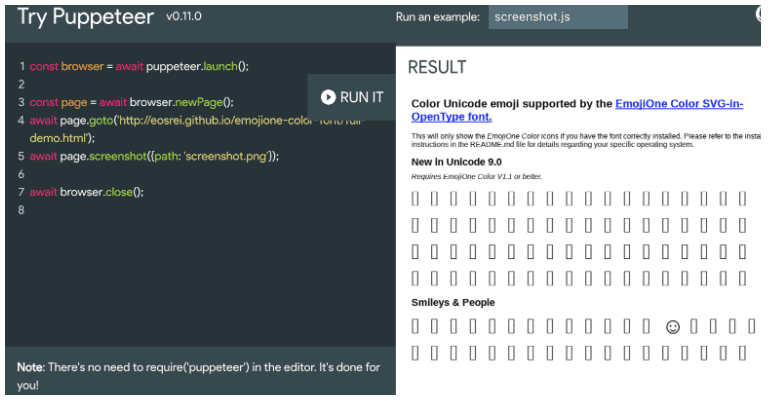This screenshot has width=769, height=401.
Task: Open the EmojiOne Color SVG-in-OpenType font link
Action: (577, 110)
